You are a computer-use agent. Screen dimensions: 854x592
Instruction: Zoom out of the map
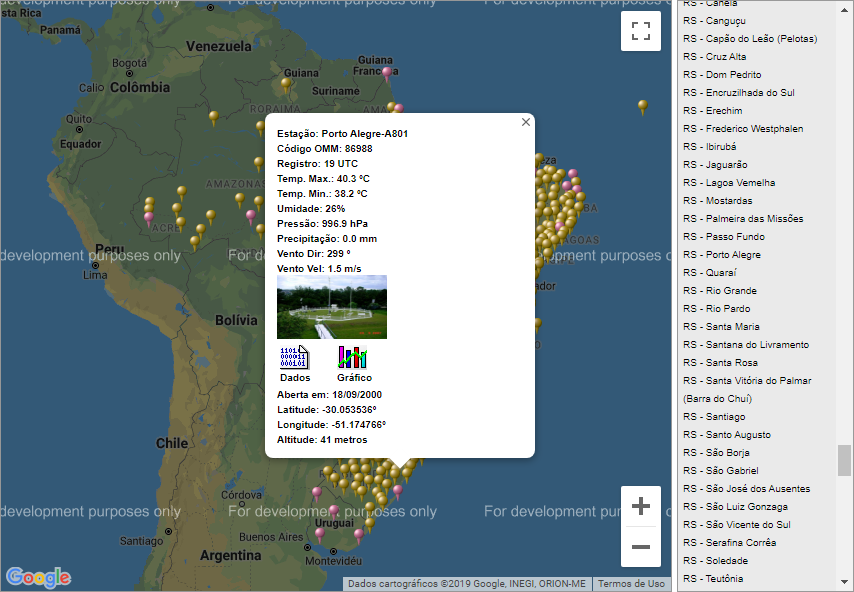click(x=641, y=547)
